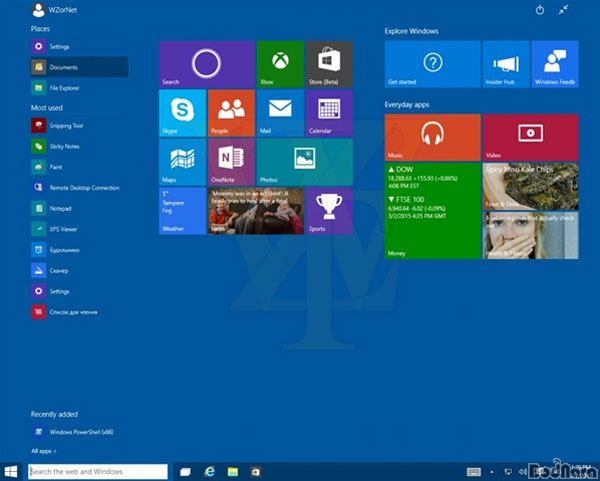This screenshot has height=481, width=600.
Task: Open File Explorer under Places
Action: click(79, 88)
